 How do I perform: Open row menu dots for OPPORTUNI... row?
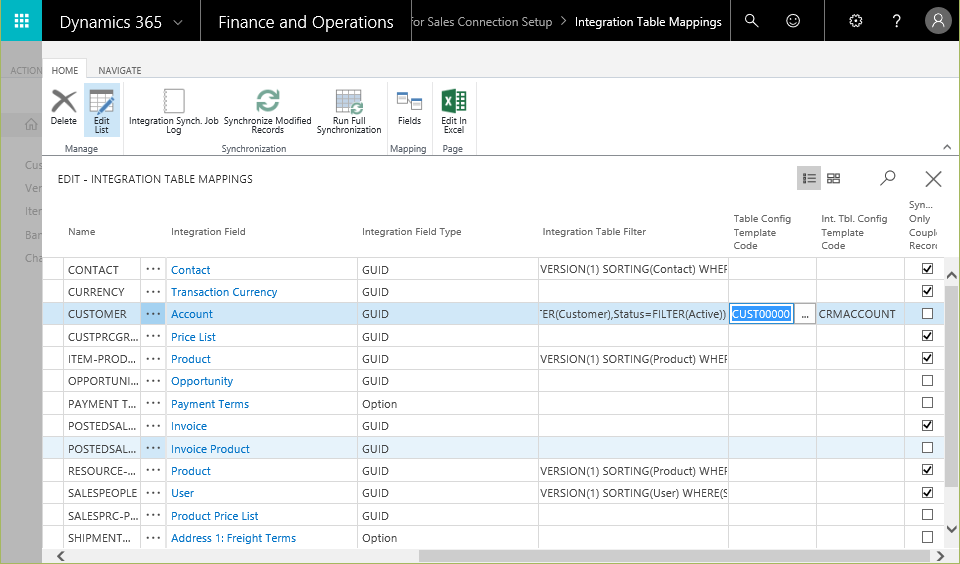(153, 381)
